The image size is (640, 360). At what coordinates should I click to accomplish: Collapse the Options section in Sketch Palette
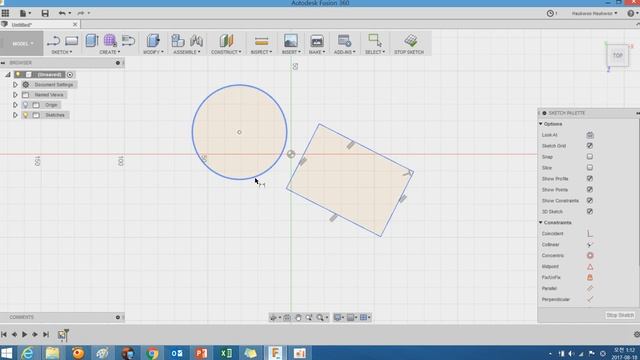click(x=541, y=124)
